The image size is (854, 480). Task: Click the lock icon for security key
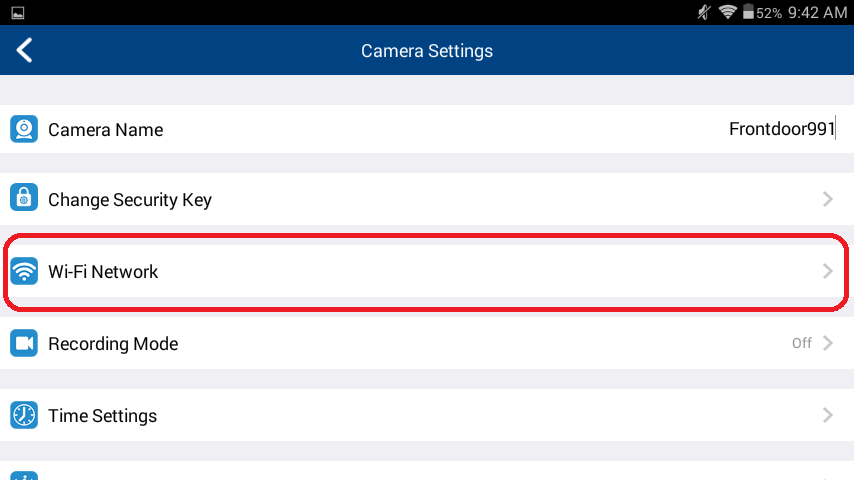[24, 199]
